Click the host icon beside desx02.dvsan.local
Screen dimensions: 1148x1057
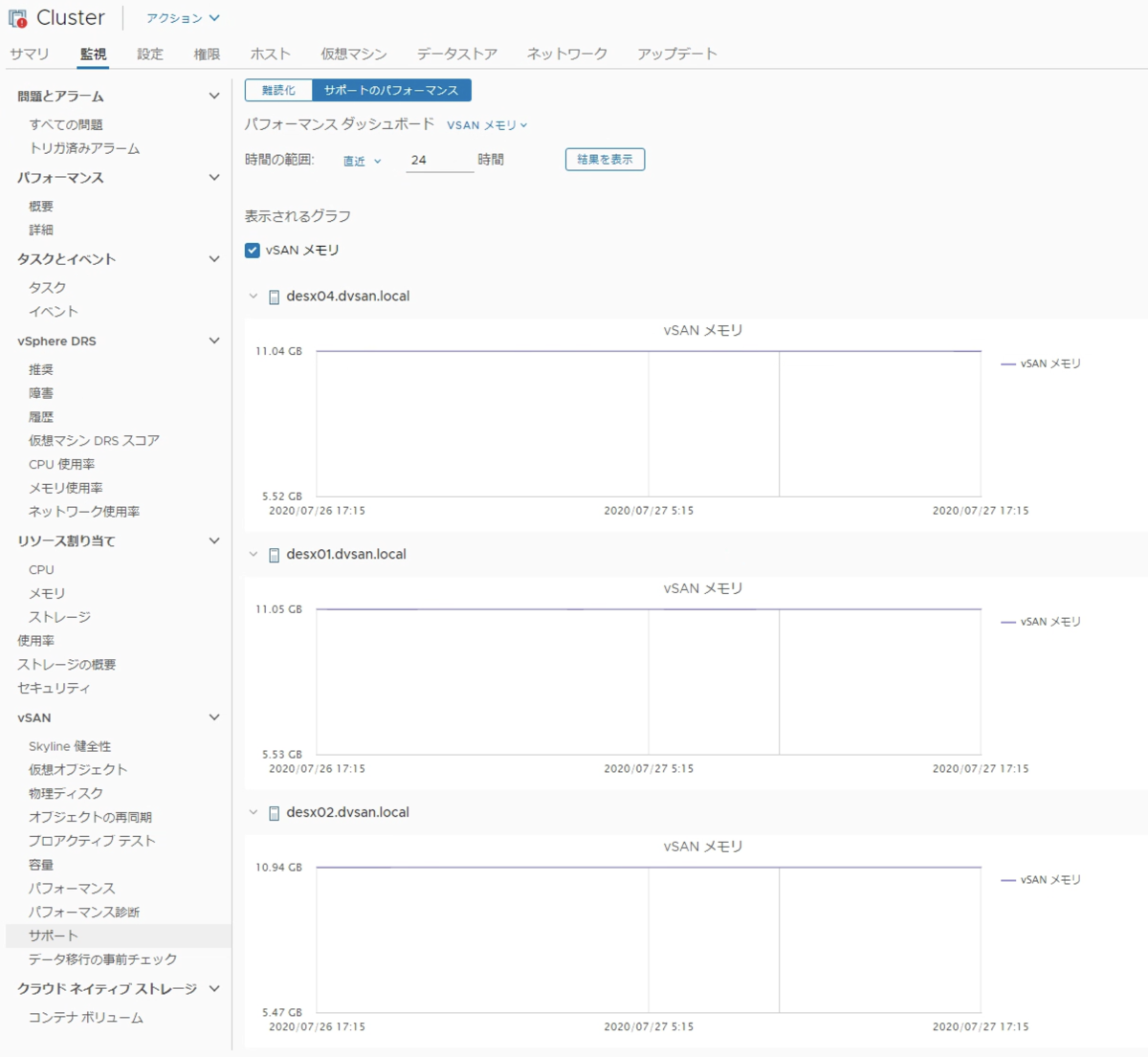(x=275, y=813)
